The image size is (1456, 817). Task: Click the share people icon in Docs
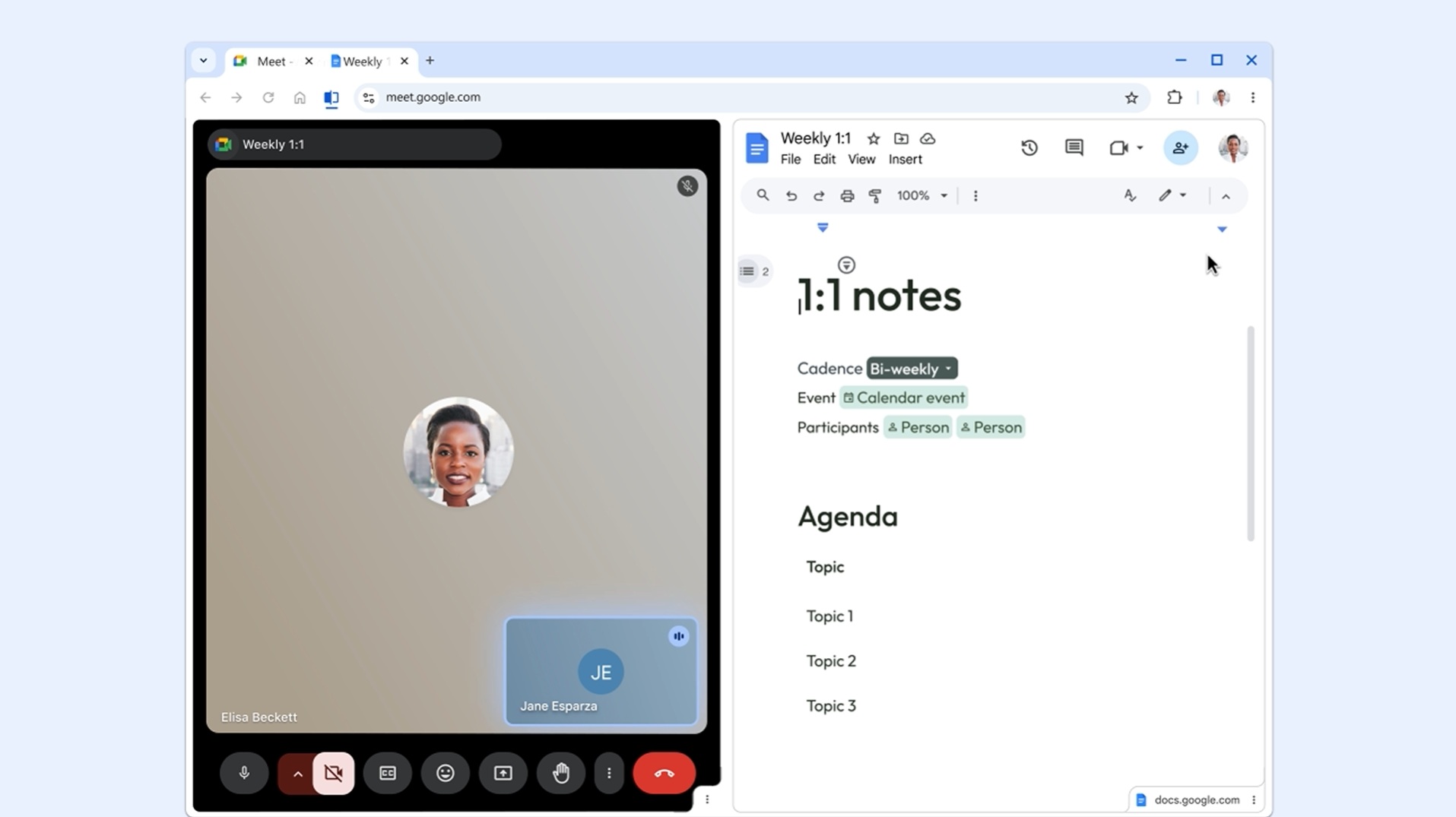pos(1180,147)
